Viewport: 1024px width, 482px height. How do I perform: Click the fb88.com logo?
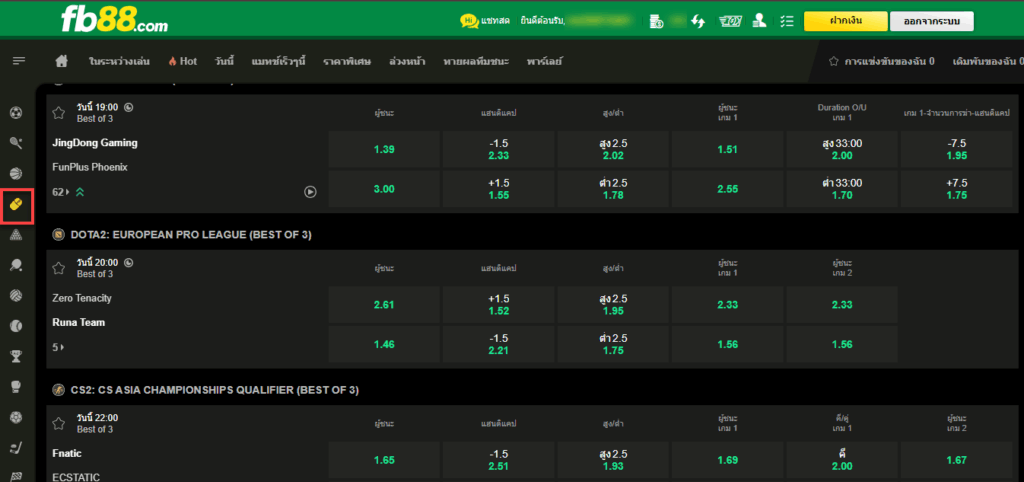coord(114,20)
